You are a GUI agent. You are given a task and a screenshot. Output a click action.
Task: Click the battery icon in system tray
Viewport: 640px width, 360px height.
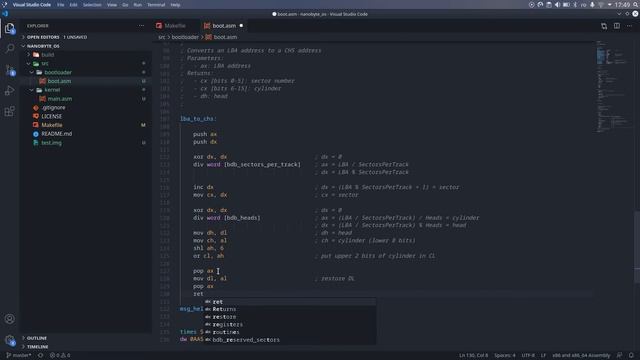click(x=566, y=5)
